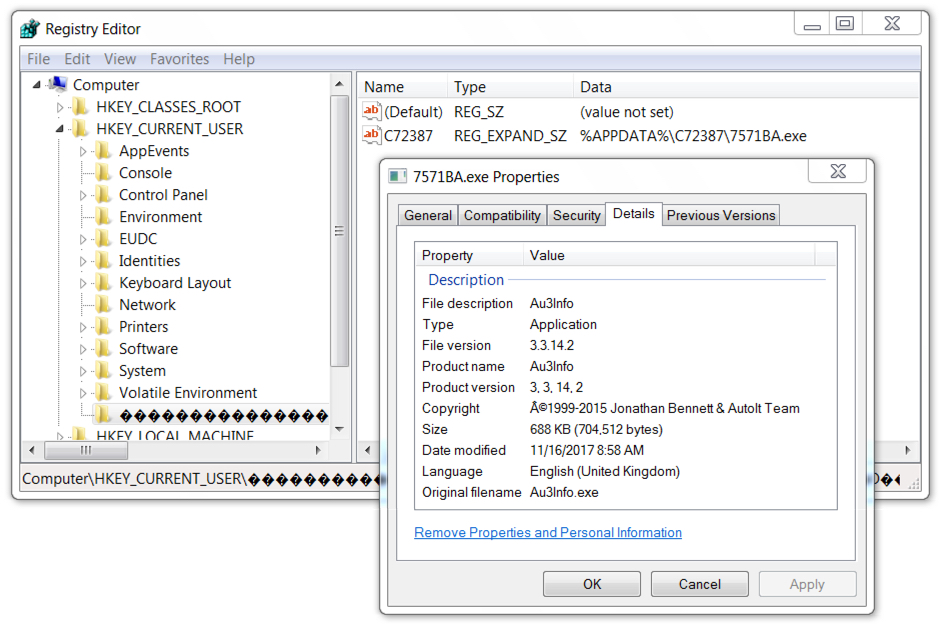Click the Apply button

pos(807,584)
